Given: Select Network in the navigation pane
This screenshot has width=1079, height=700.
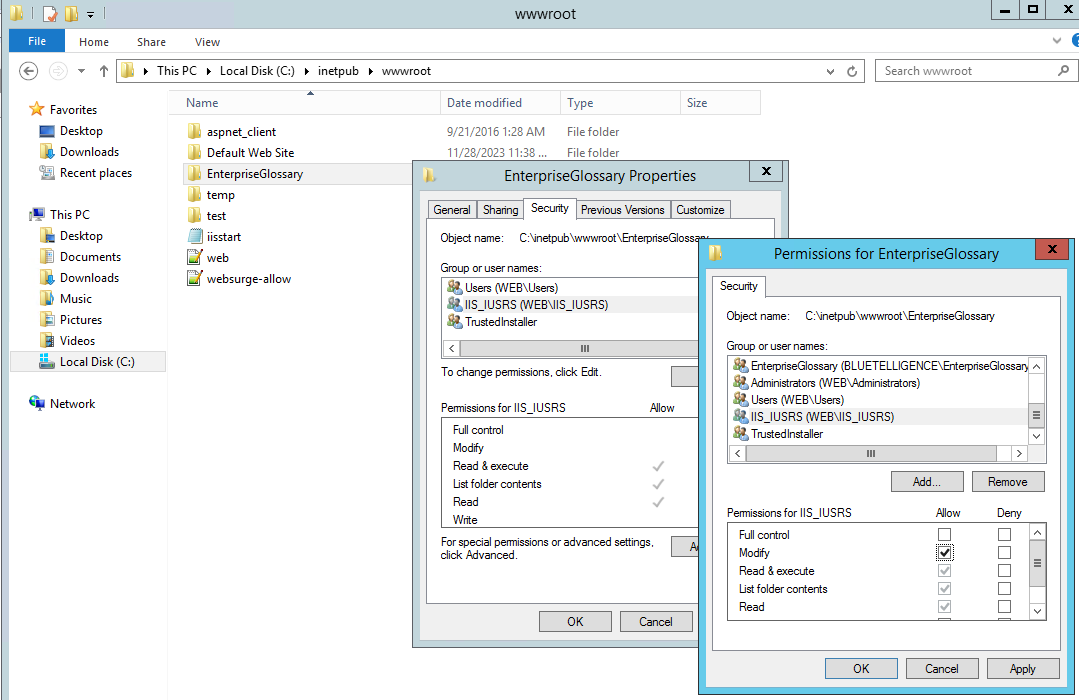Looking at the screenshot, I should 72,404.
